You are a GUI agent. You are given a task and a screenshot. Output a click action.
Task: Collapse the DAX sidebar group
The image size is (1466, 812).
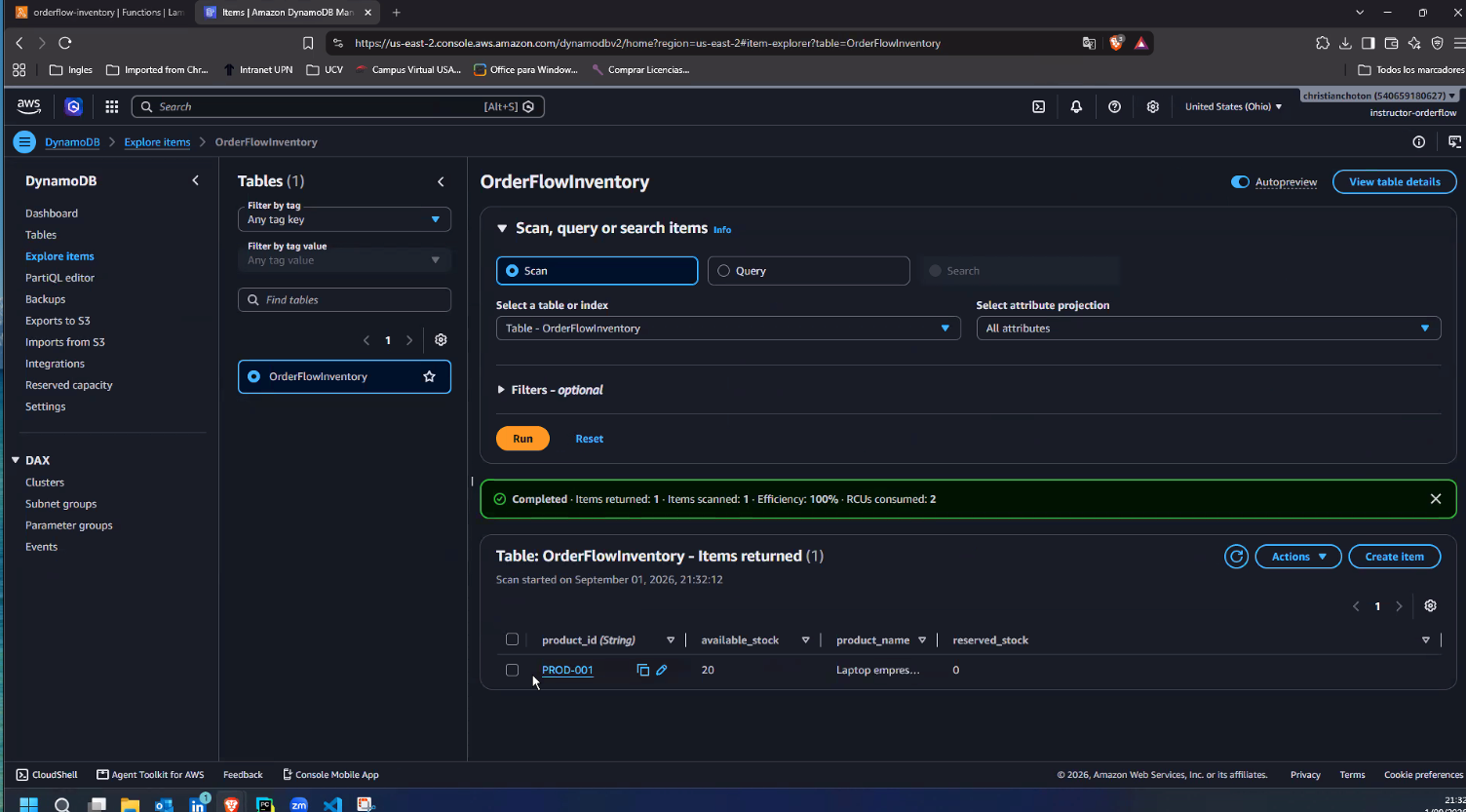16,460
